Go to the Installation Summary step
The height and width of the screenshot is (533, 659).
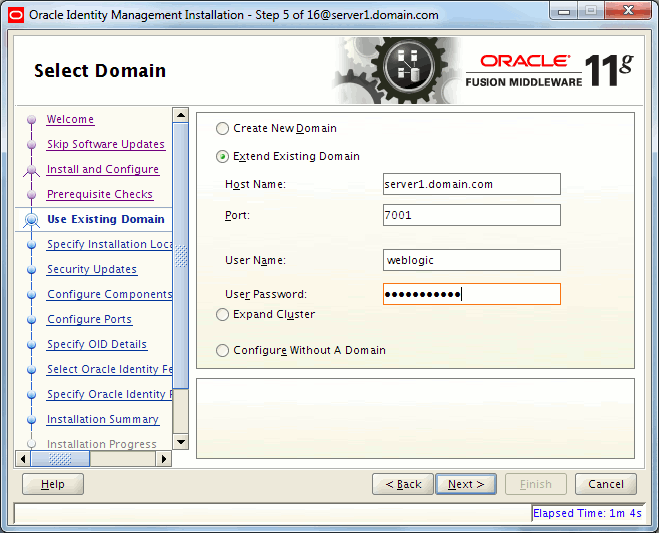click(103, 420)
